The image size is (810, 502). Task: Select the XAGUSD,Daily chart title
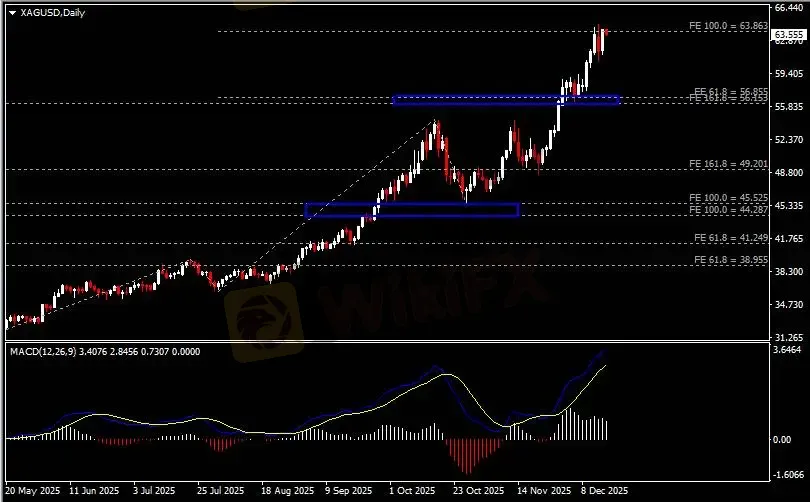52,12
